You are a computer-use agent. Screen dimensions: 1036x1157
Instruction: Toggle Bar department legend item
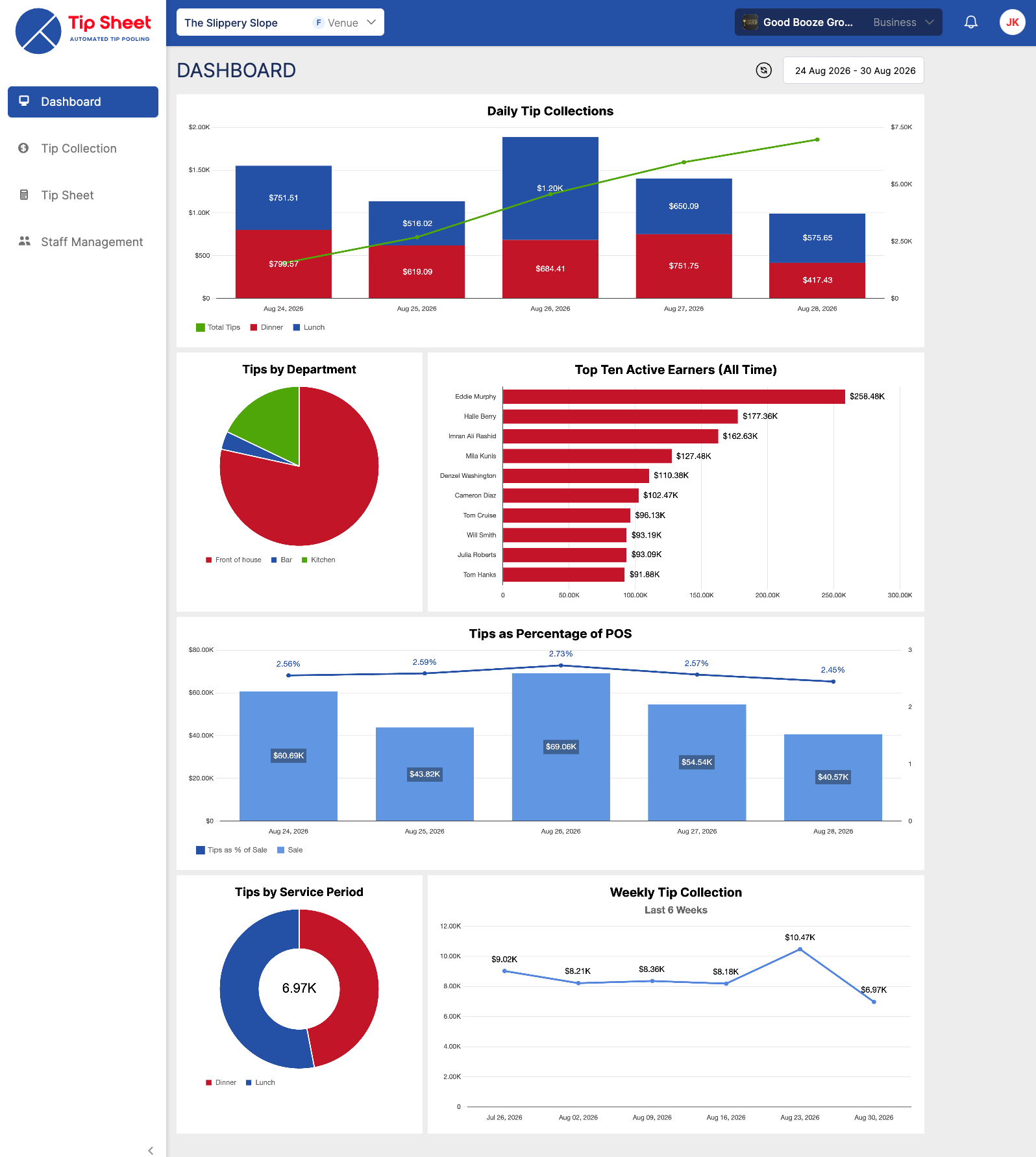pos(282,560)
